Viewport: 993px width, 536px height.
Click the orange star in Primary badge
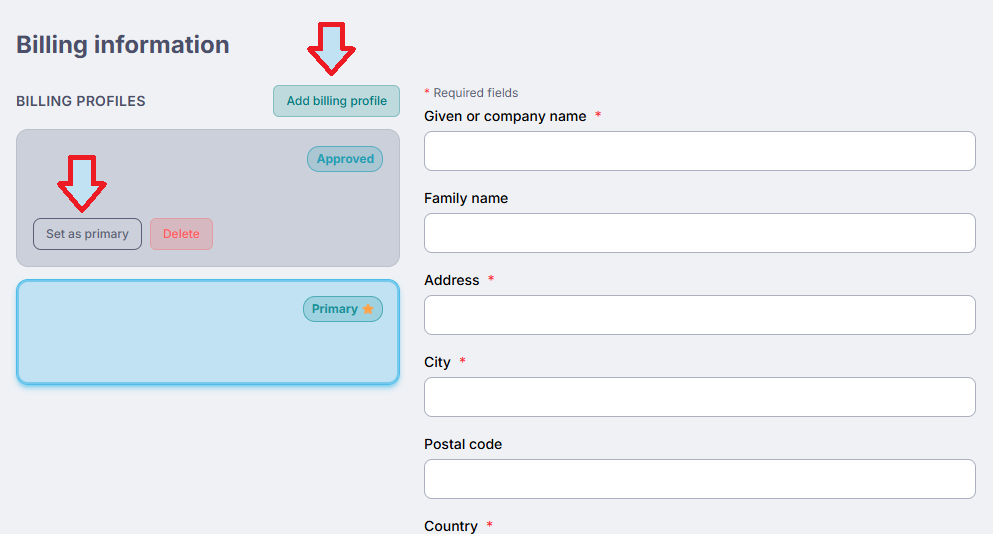368,309
